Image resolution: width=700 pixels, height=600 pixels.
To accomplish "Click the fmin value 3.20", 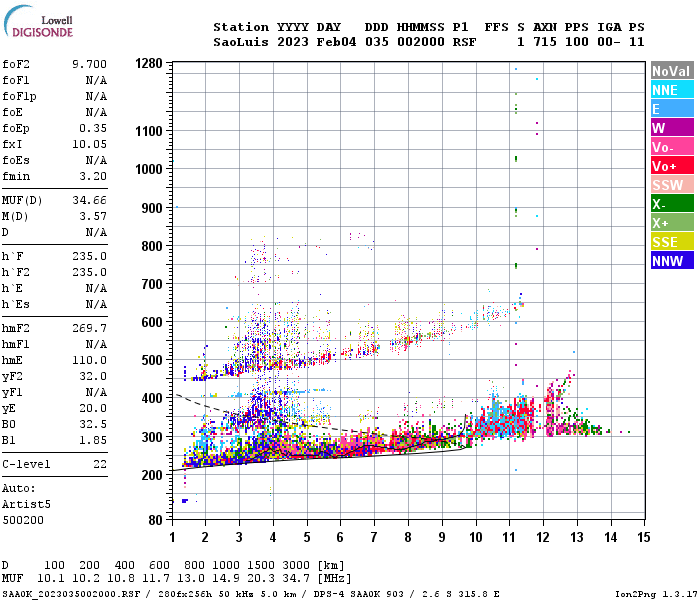I will pos(93,176).
